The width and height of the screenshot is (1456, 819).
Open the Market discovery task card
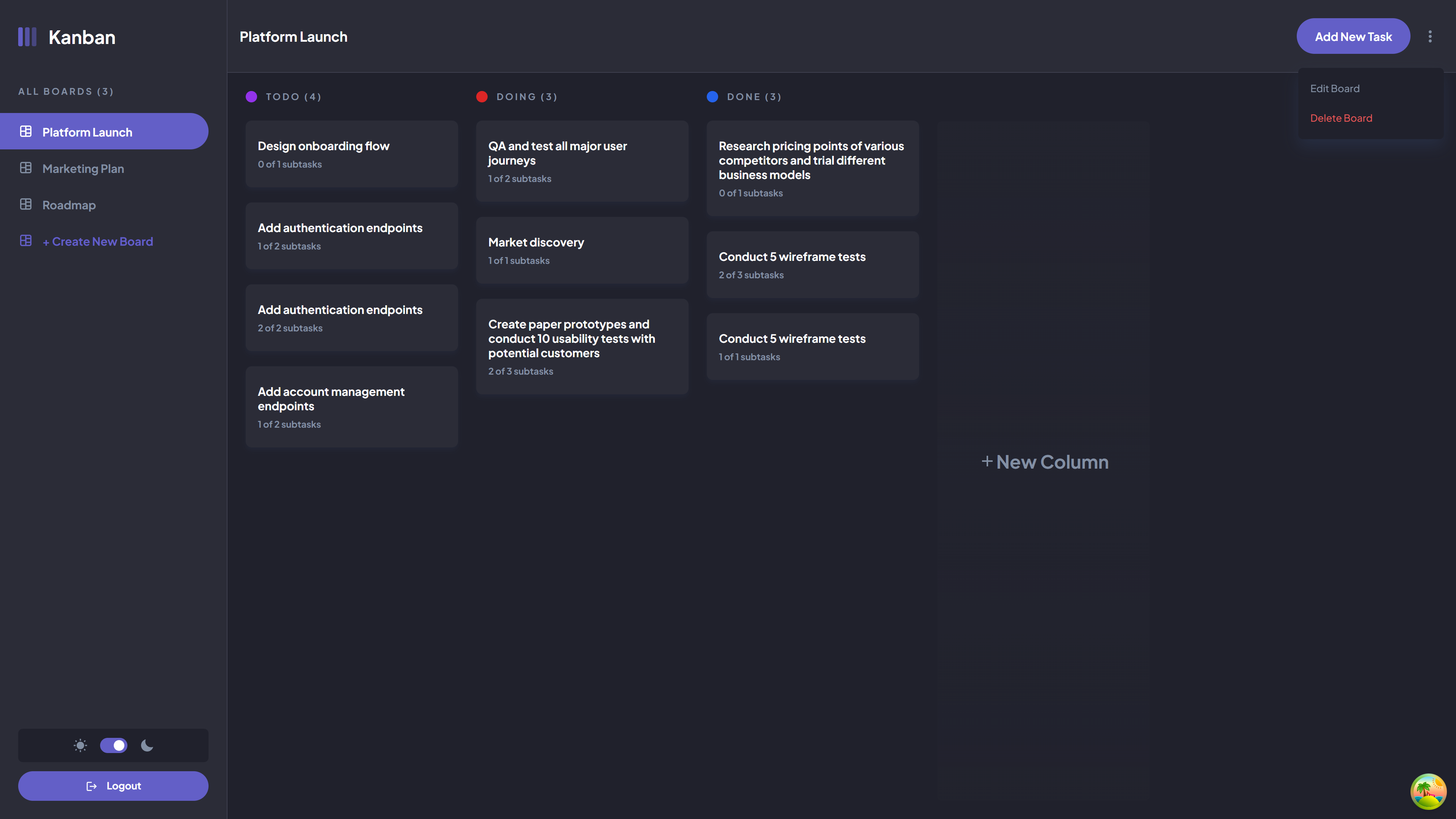click(x=582, y=250)
